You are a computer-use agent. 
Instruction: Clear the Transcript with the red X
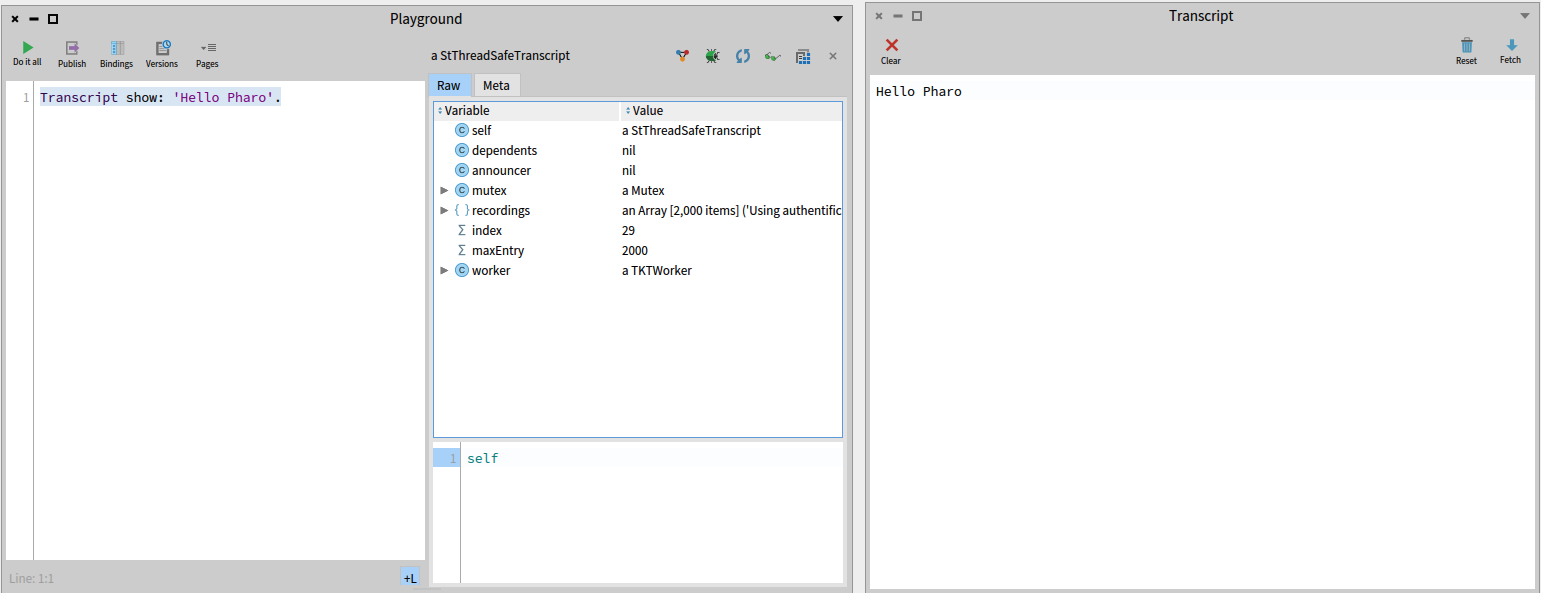(891, 51)
